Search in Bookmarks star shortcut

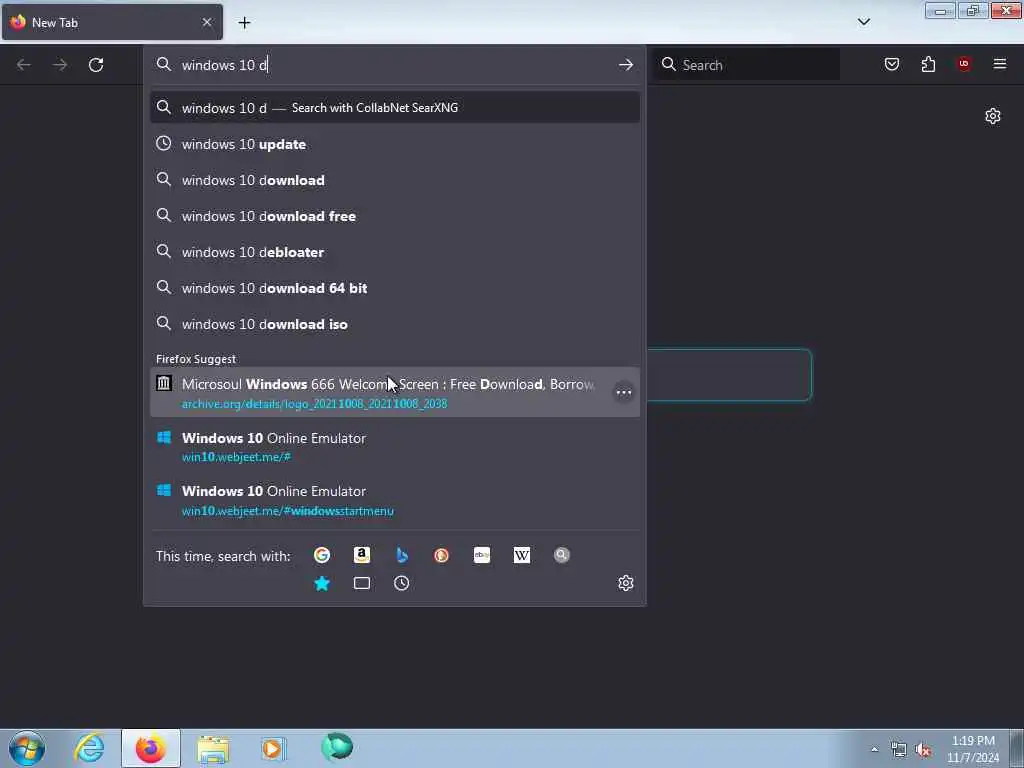(x=322, y=583)
